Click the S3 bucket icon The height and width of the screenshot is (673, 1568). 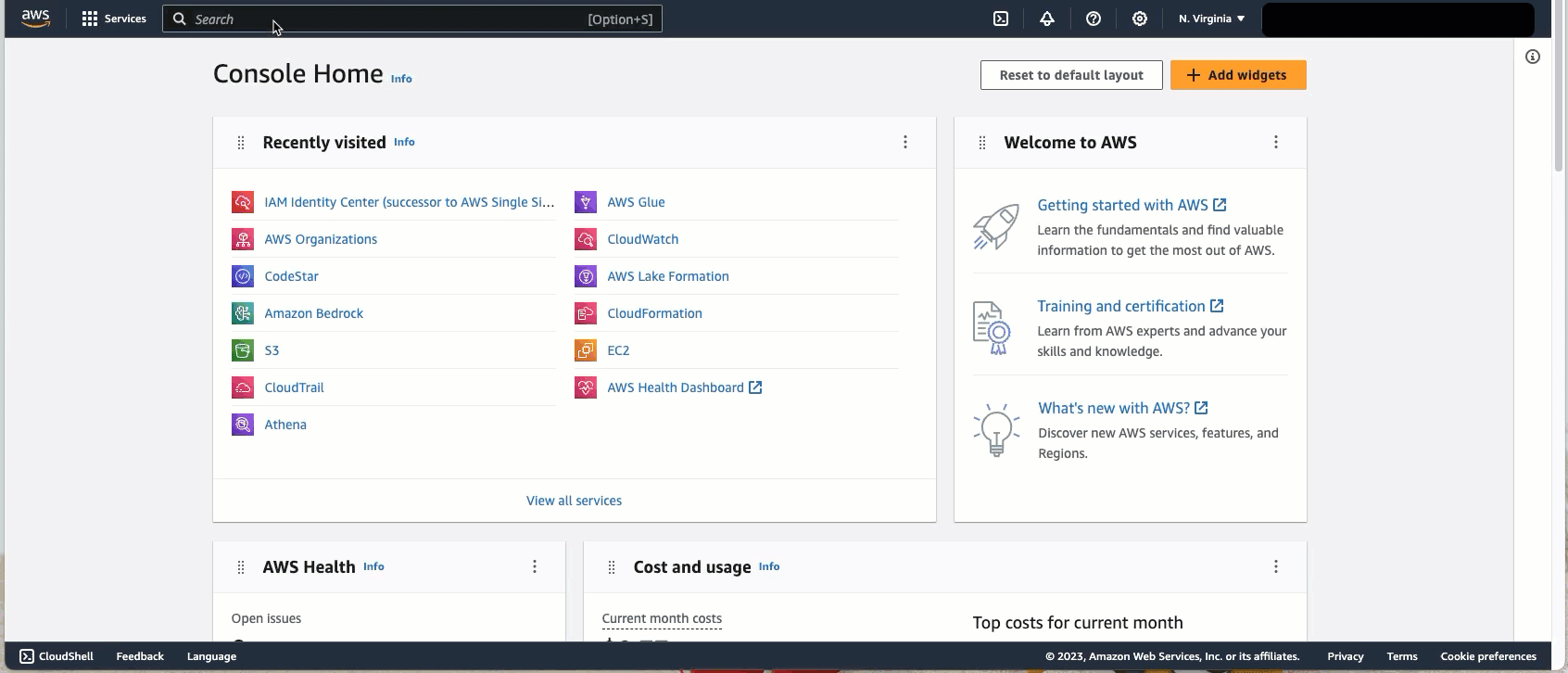pos(243,350)
